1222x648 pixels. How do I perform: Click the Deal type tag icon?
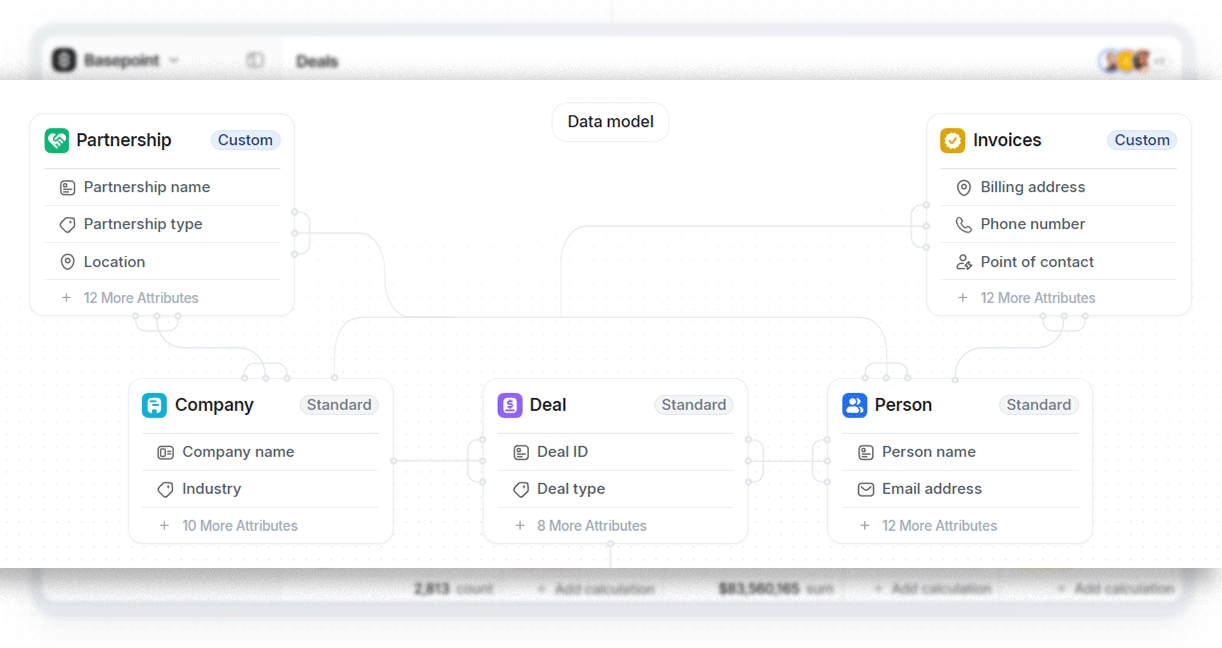click(521, 489)
